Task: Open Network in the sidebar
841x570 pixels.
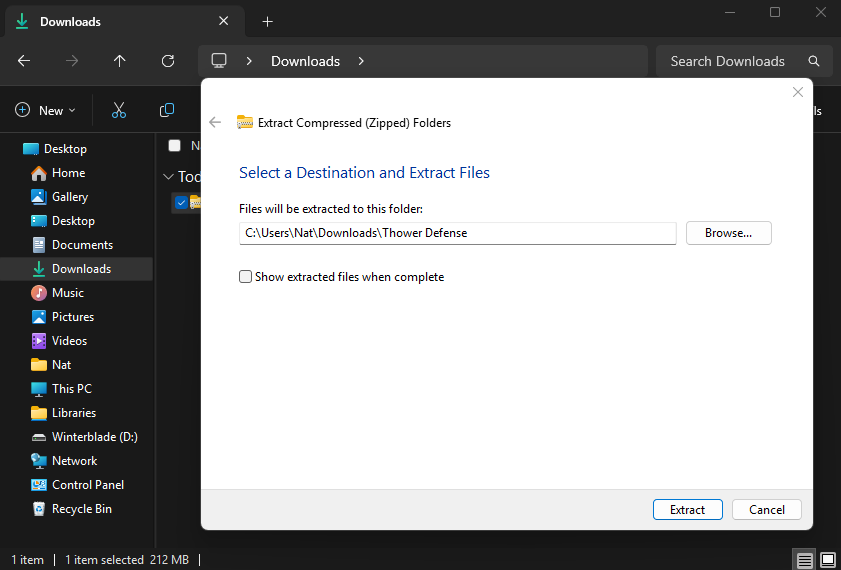Action: pyautogui.click(x=77, y=461)
